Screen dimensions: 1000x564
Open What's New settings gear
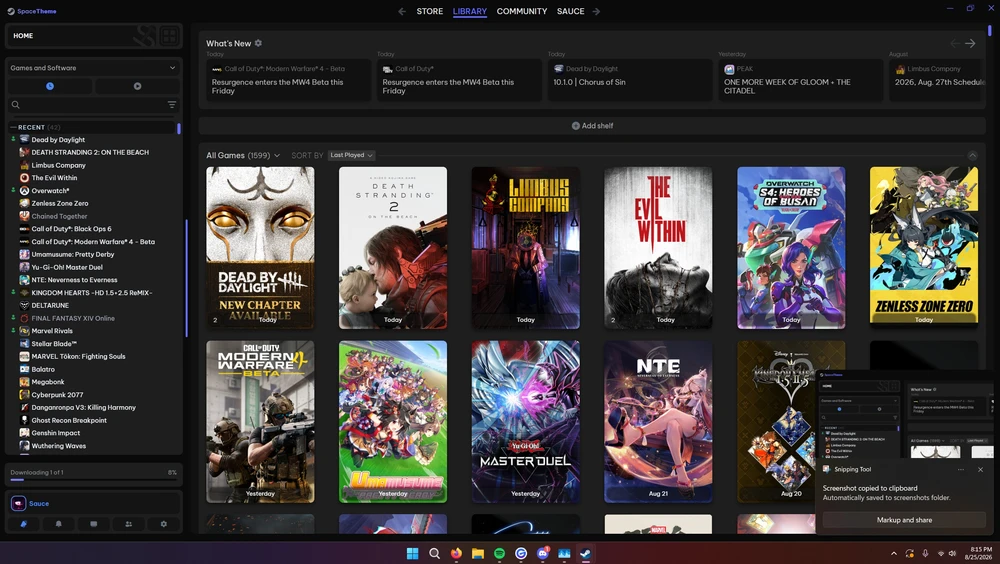coord(258,43)
